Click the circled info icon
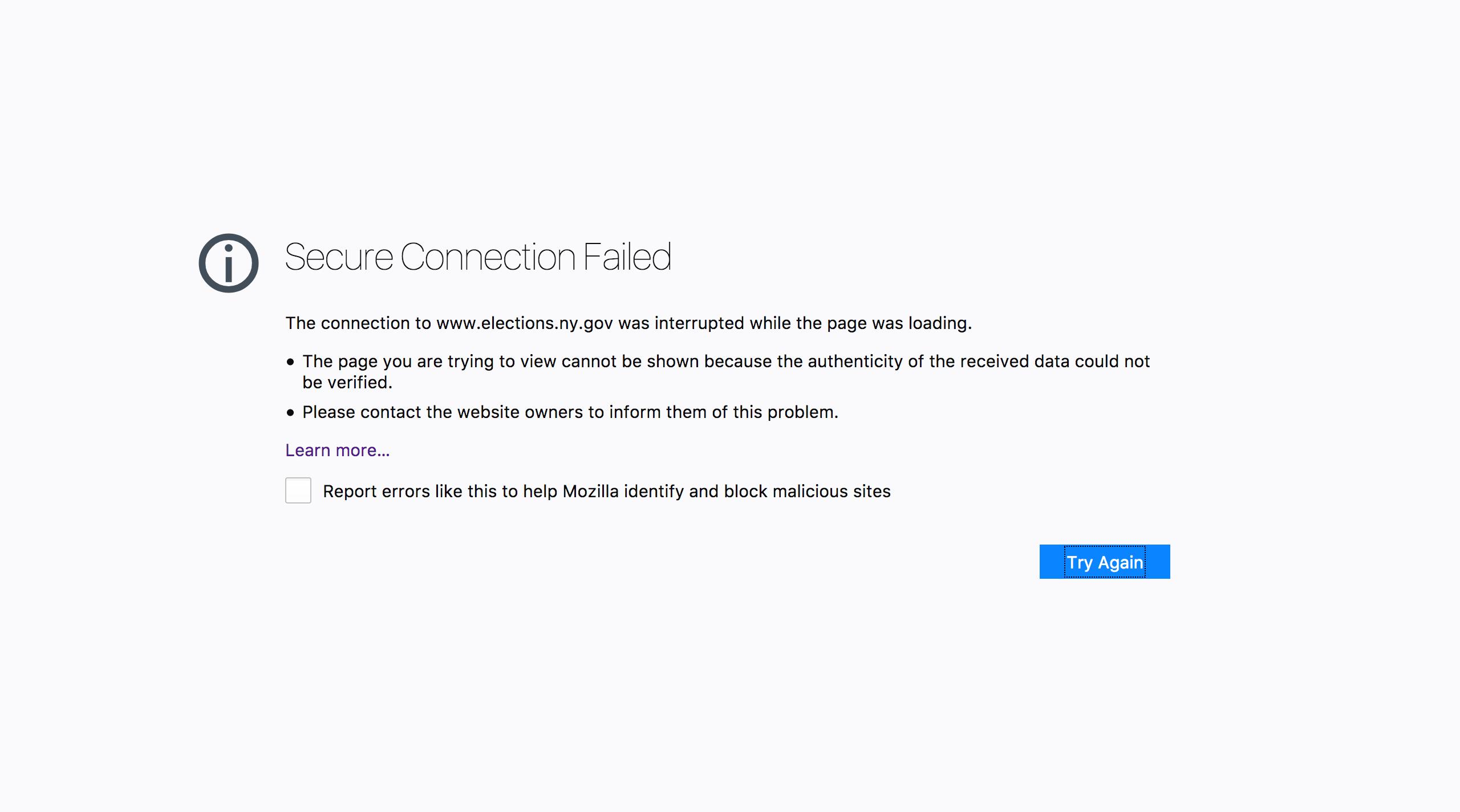Screen dimensions: 1460x812 pos(228,263)
